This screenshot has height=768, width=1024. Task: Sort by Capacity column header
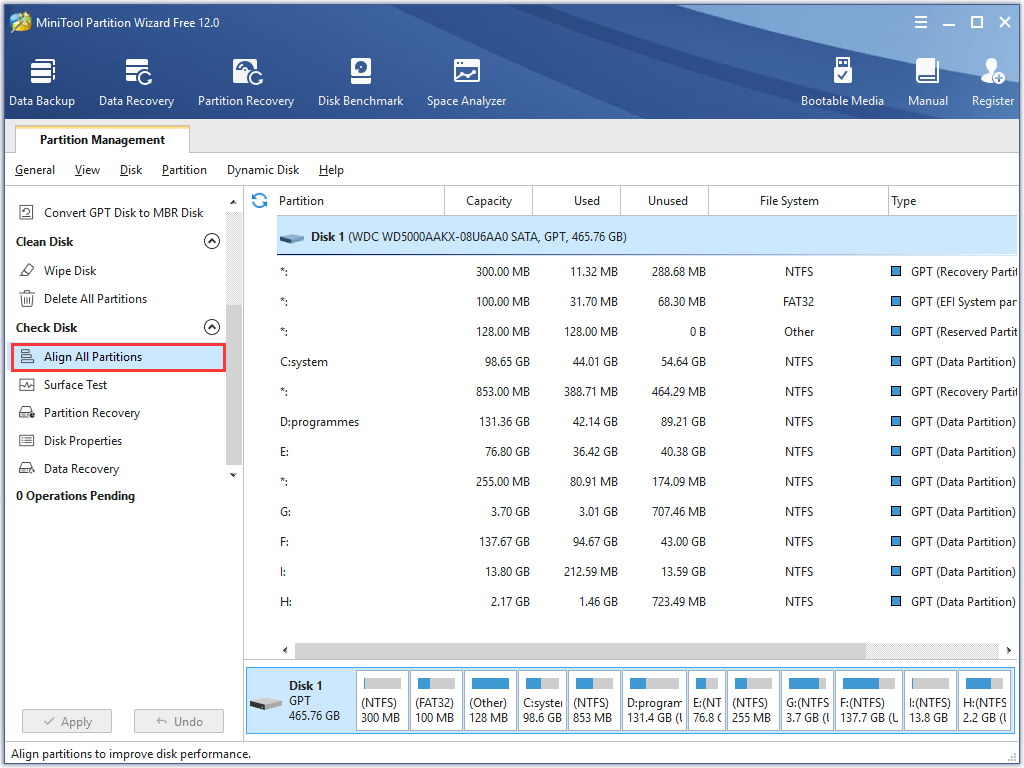click(488, 200)
